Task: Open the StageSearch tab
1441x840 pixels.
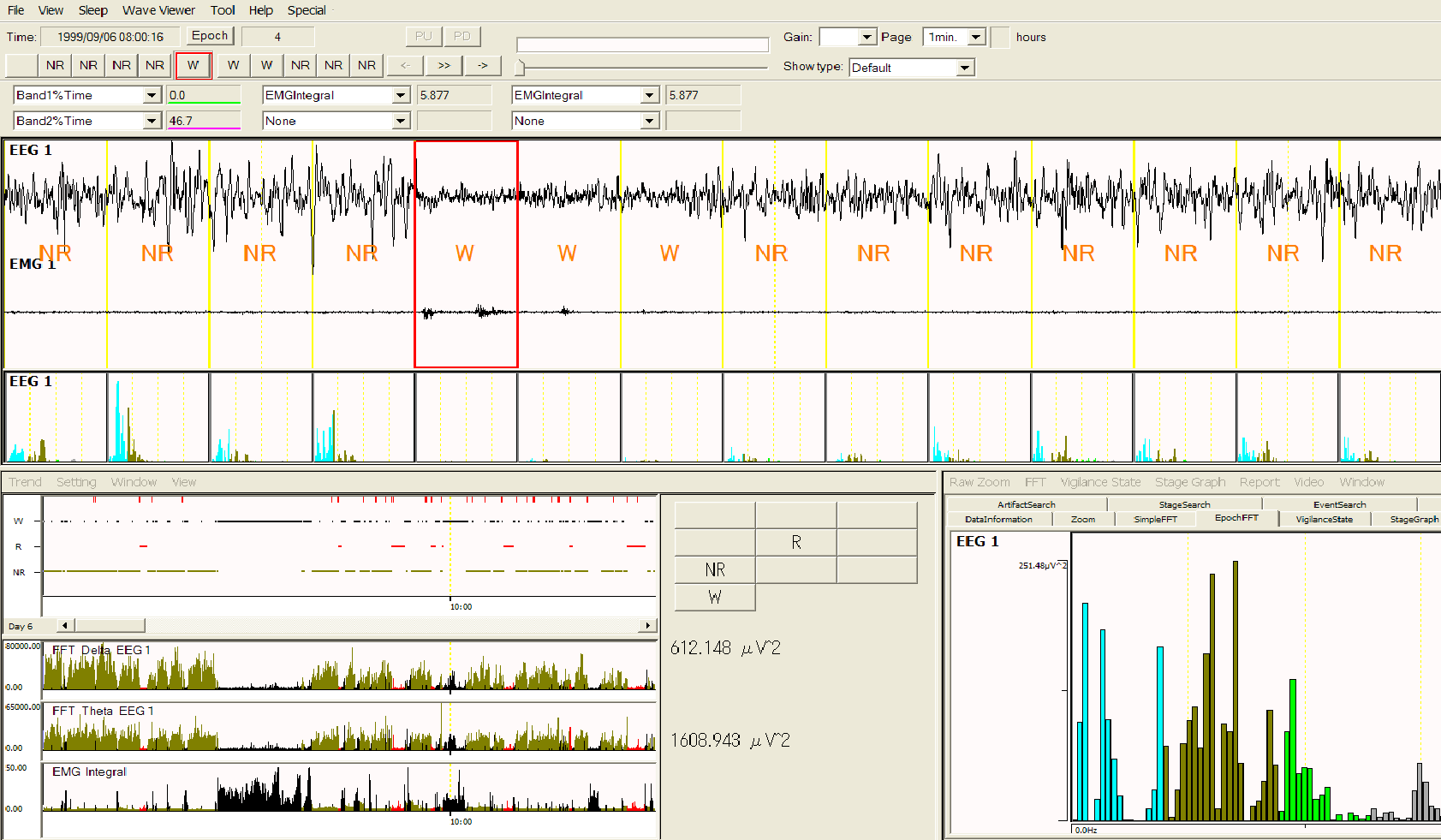Action: tap(1184, 504)
